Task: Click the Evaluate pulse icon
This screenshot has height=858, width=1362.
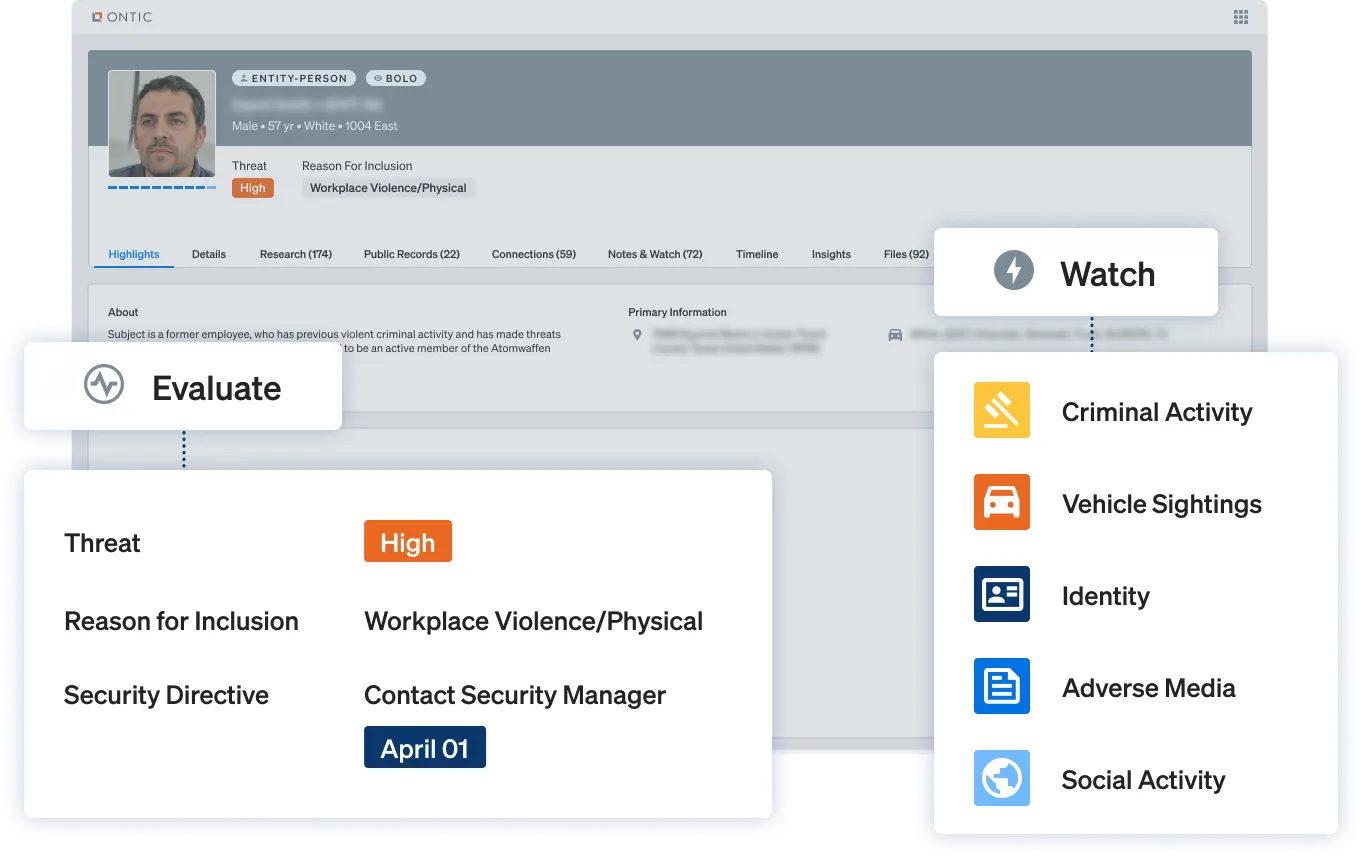Action: [x=104, y=385]
